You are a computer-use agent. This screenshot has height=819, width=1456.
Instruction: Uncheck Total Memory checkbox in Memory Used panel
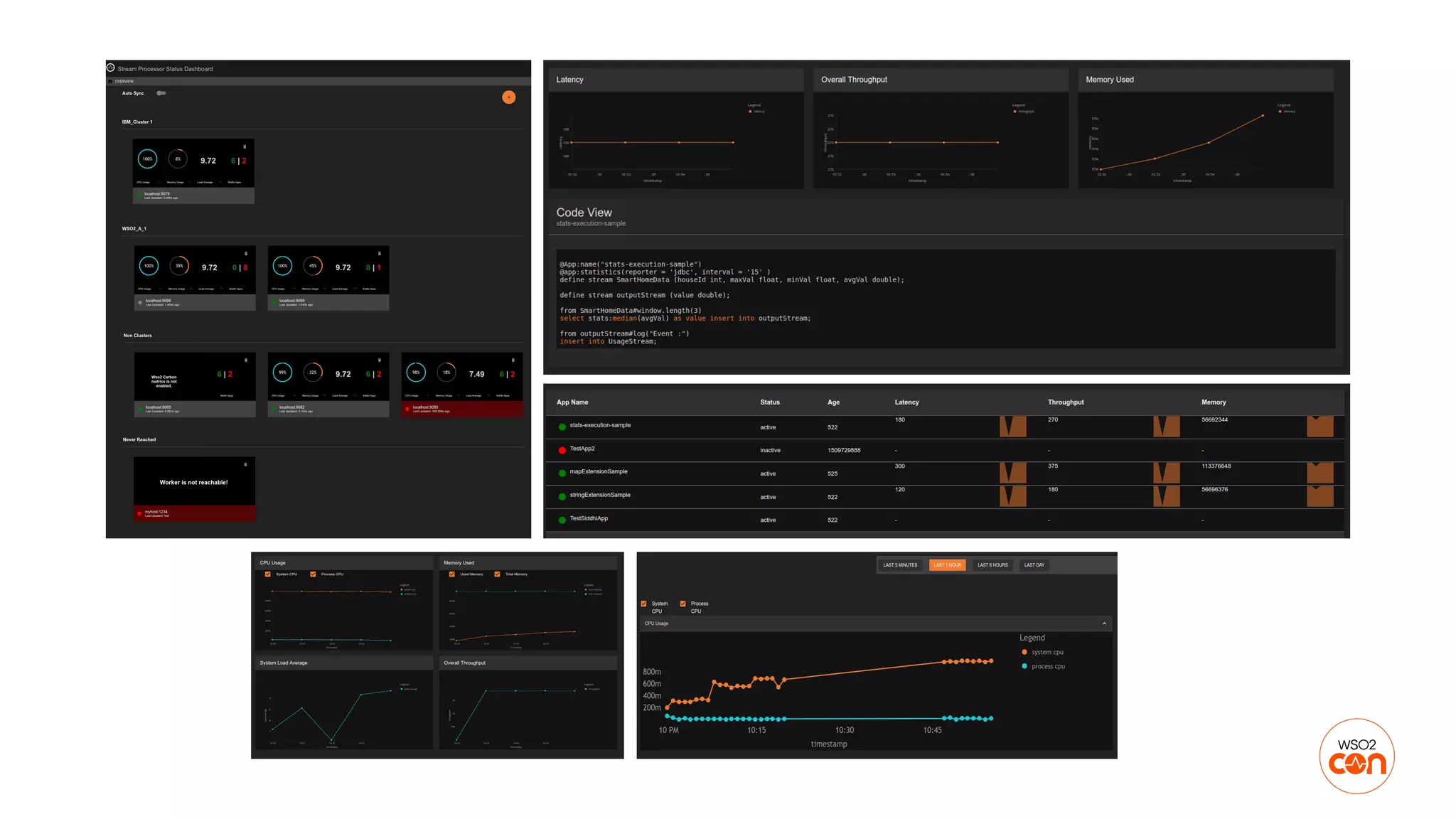498,574
